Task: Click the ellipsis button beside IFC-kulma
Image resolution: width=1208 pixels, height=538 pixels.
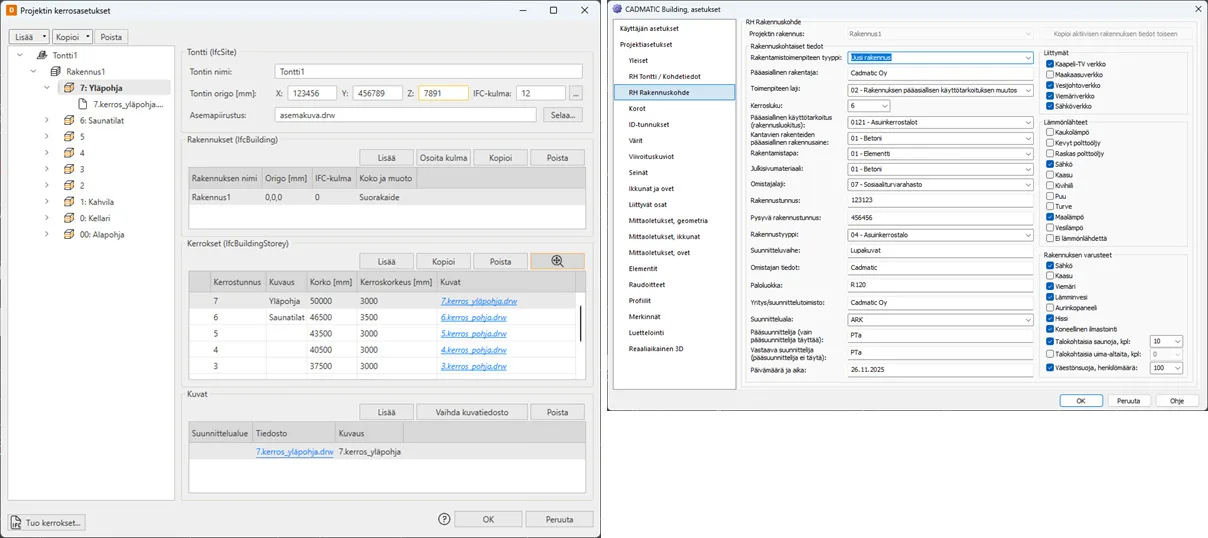Action: point(576,93)
